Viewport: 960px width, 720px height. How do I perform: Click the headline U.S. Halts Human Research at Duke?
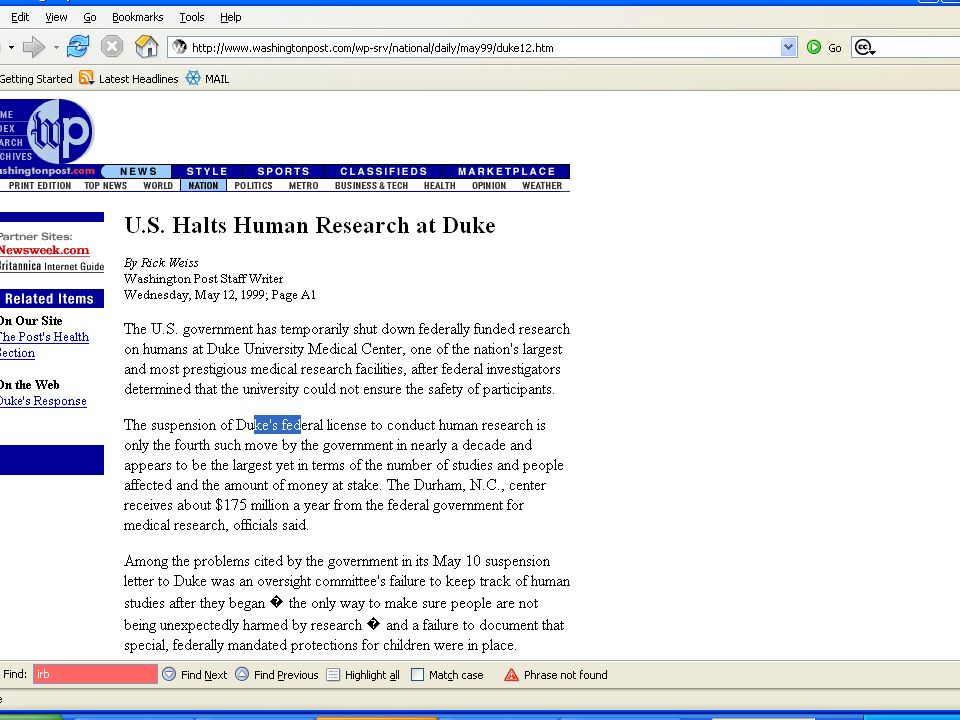tap(310, 225)
